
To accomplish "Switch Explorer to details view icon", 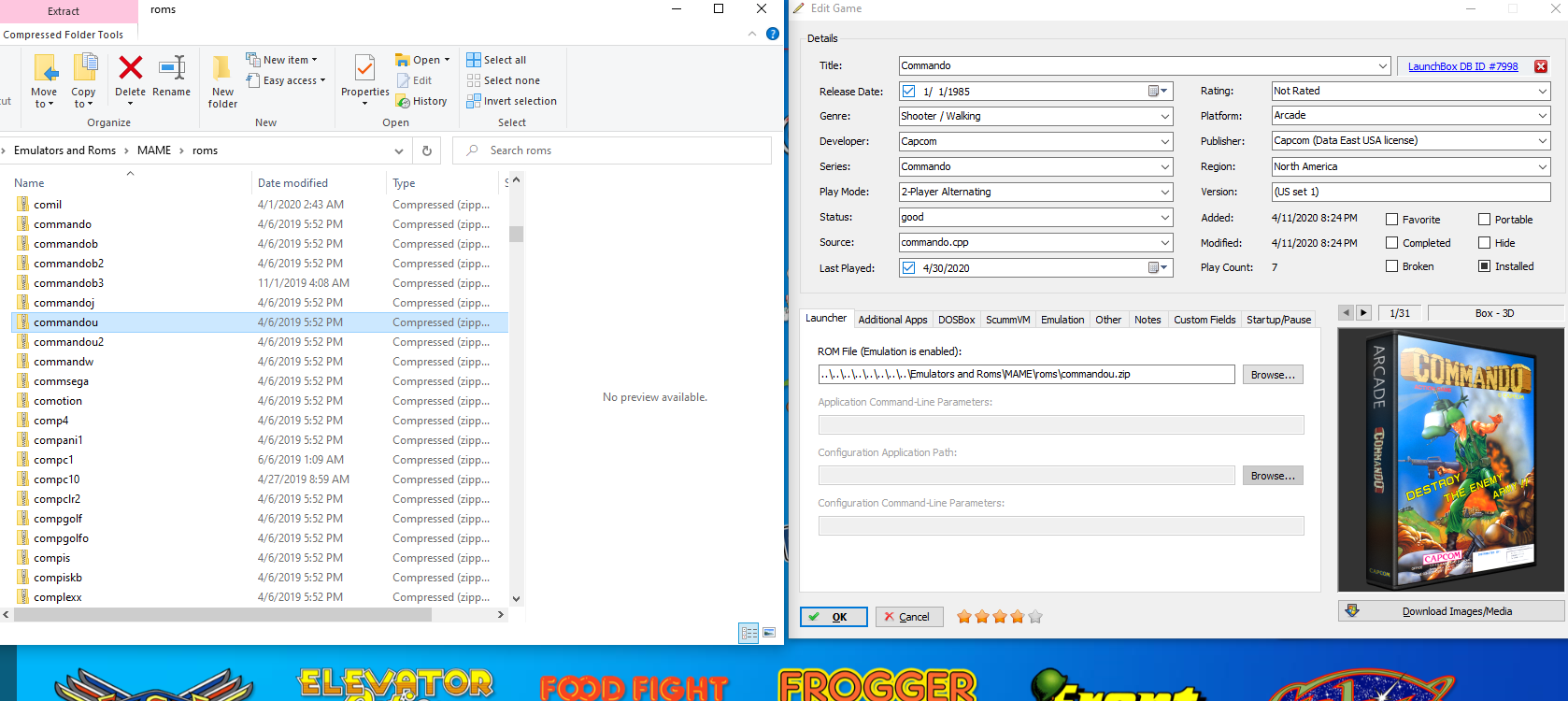I will pos(748,633).
